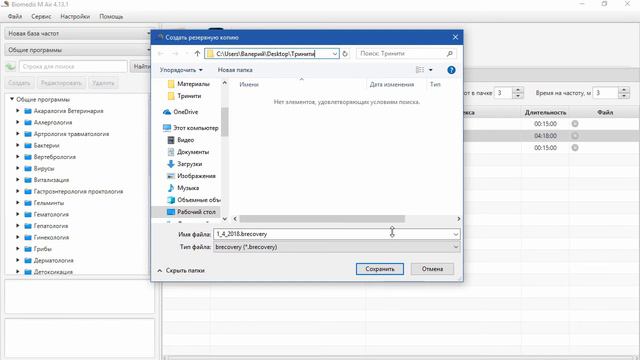Open the Изображения folder
This screenshot has height=360, width=640.
tap(191, 176)
